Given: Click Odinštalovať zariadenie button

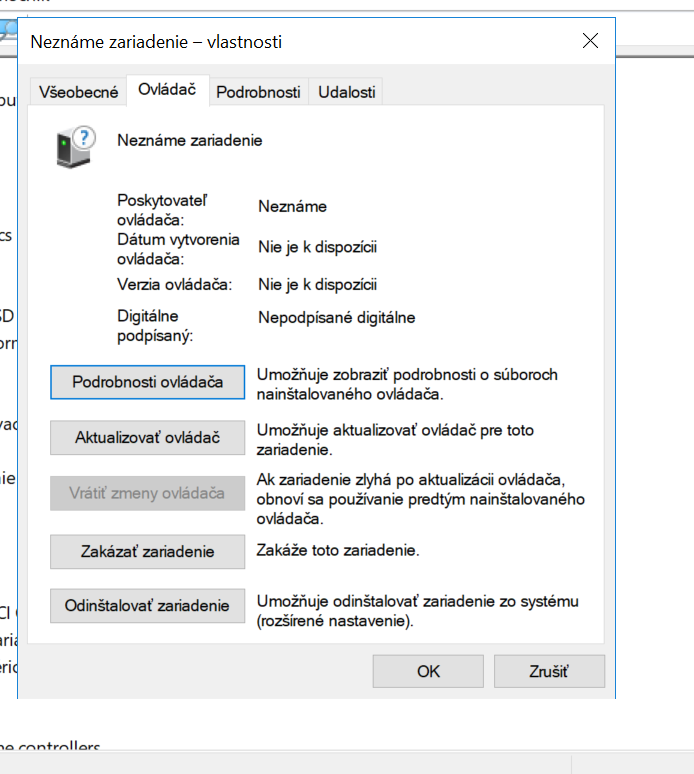Looking at the screenshot, I should pos(147,606).
